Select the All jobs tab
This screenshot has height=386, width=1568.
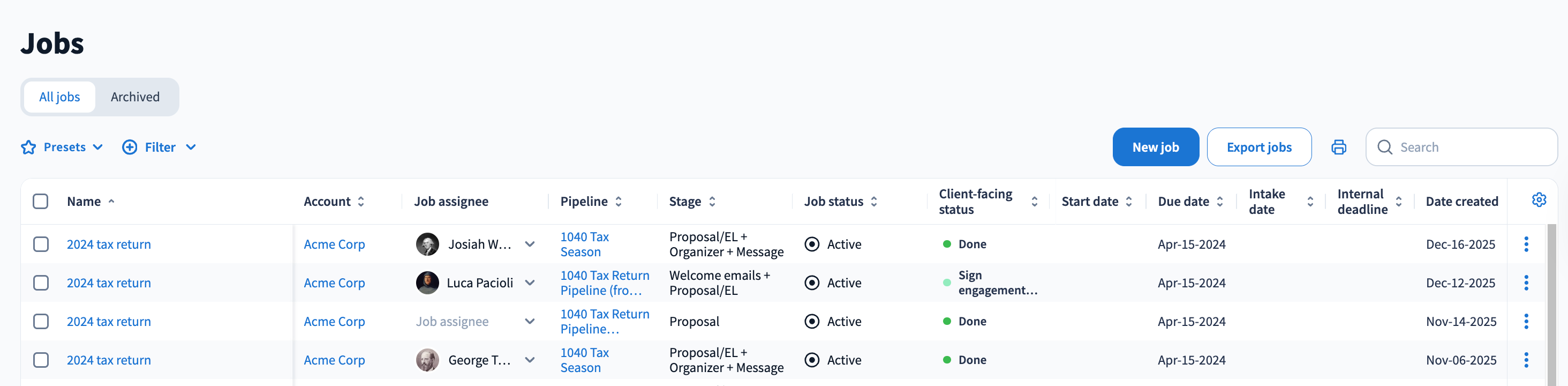click(x=59, y=97)
